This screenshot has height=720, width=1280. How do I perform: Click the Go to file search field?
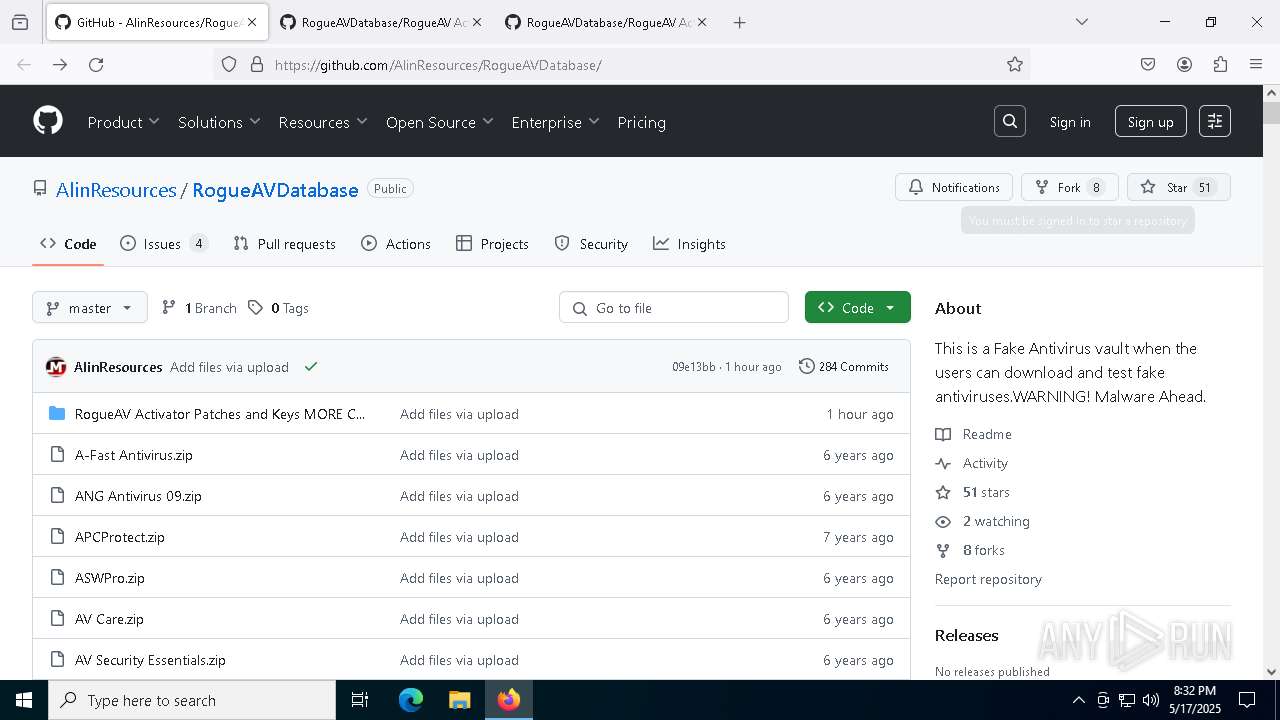[674, 308]
